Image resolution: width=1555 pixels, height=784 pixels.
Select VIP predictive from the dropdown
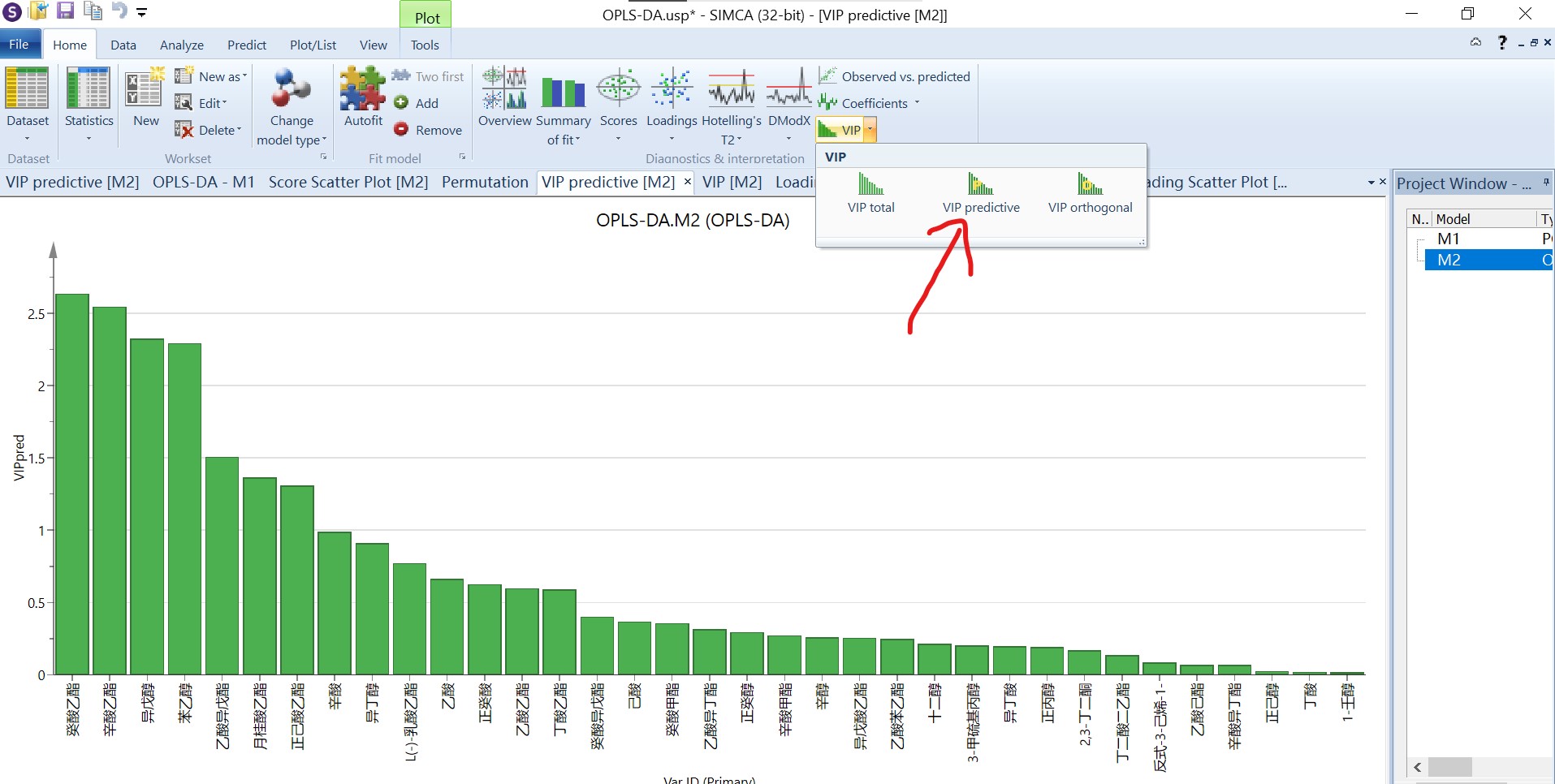pyautogui.click(x=980, y=193)
